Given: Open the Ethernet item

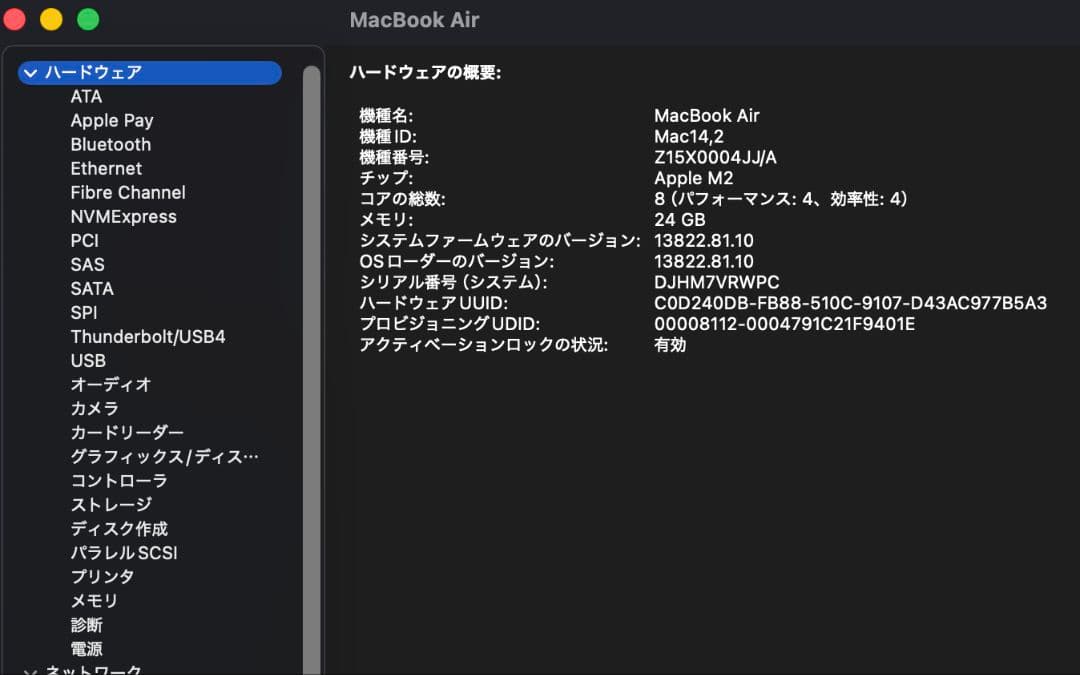Looking at the screenshot, I should point(106,169).
